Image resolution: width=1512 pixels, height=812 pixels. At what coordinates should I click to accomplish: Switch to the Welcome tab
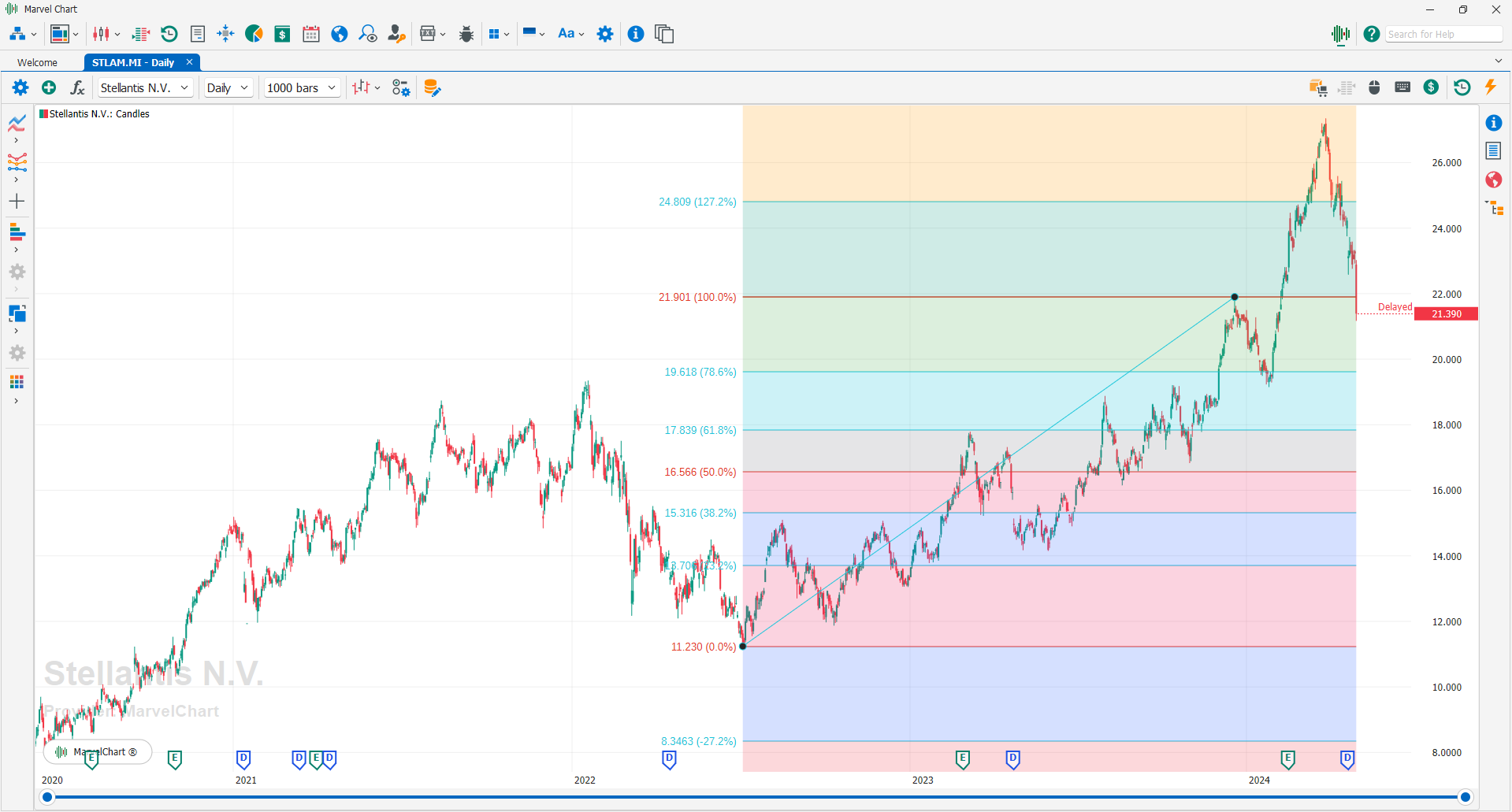click(x=37, y=62)
